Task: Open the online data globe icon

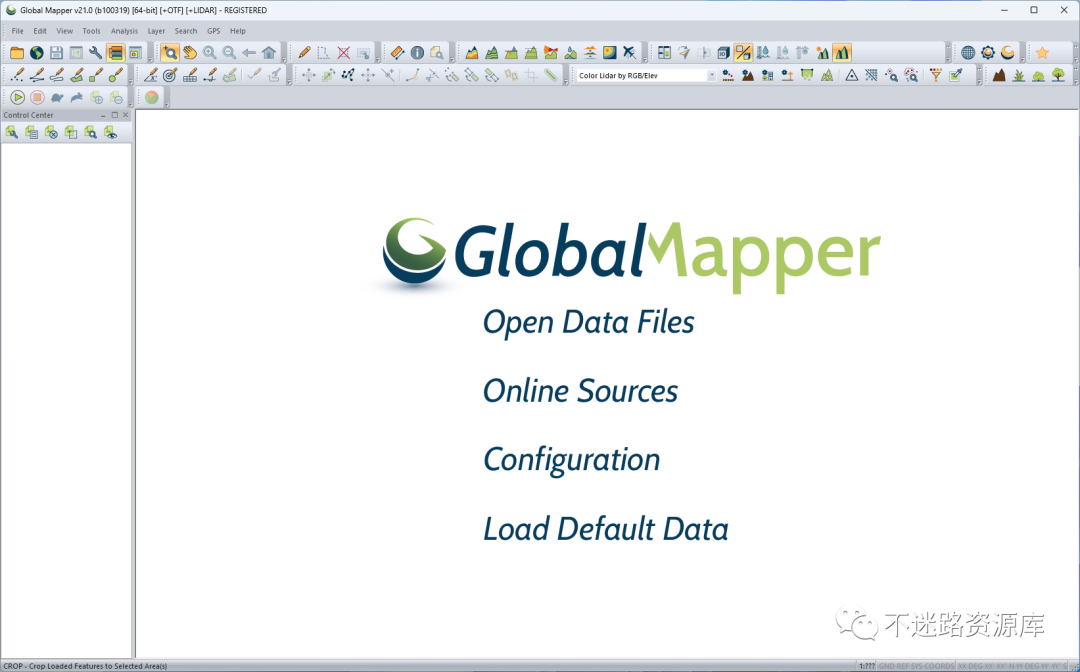Action: click(37, 53)
